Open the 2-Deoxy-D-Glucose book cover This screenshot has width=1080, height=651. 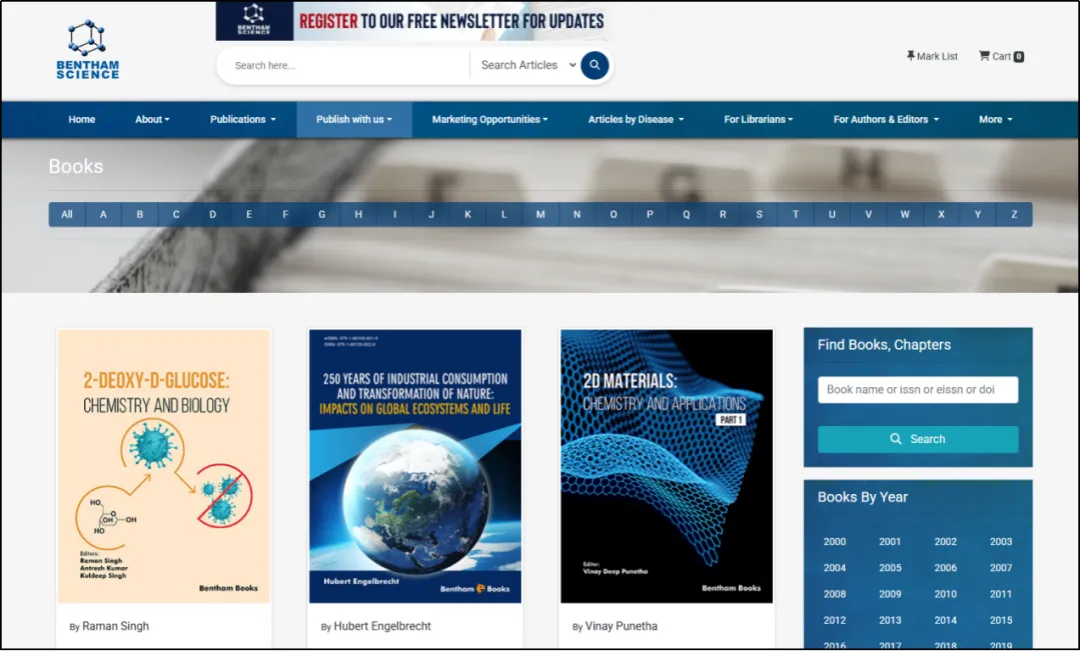164,466
